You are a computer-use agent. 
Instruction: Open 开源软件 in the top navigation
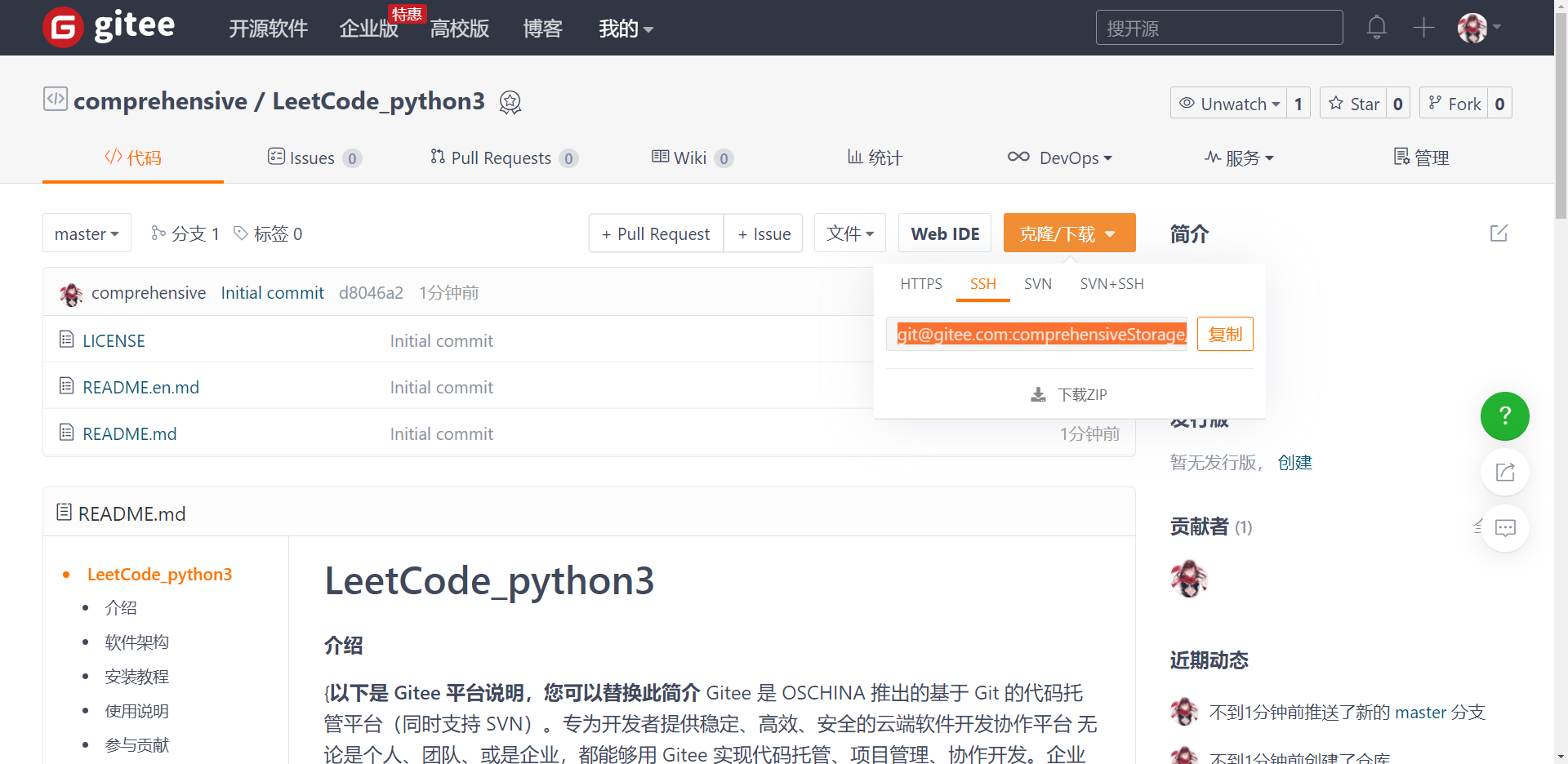269,29
